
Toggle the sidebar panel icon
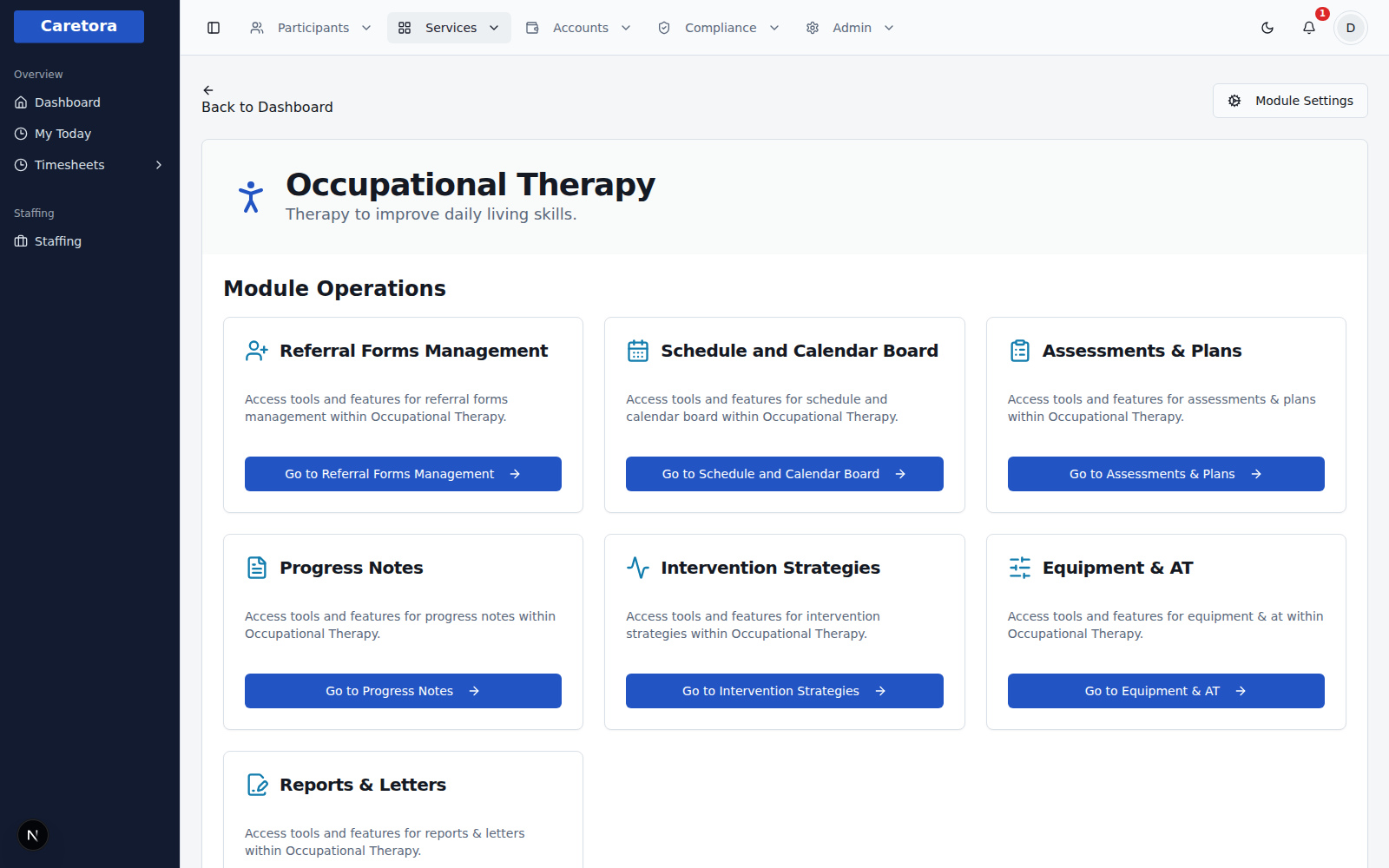click(214, 28)
